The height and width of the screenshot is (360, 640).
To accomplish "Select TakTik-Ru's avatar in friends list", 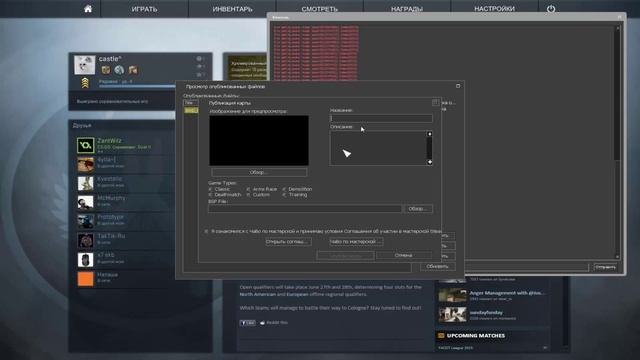I will tap(86, 240).
